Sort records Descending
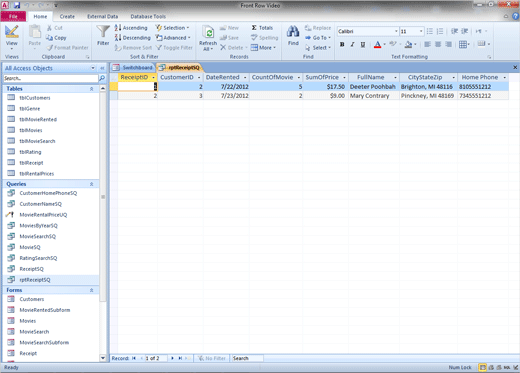520x373 pixels. coord(132,38)
